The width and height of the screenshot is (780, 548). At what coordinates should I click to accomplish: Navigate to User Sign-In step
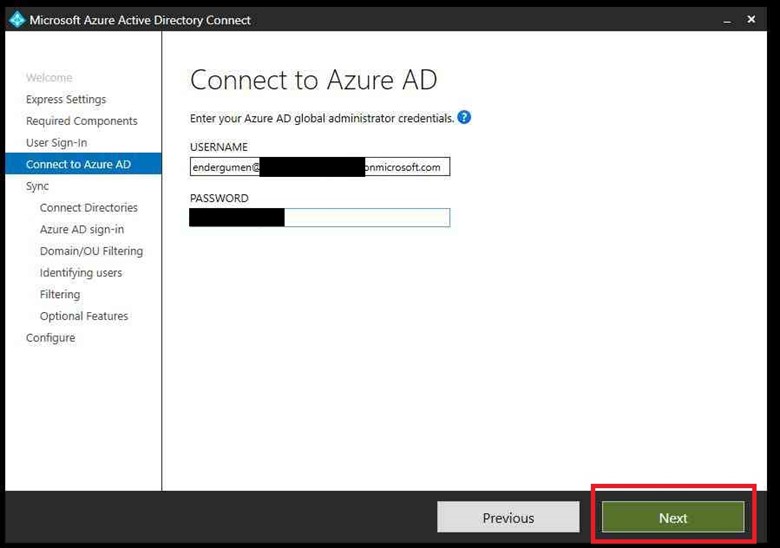(56, 143)
